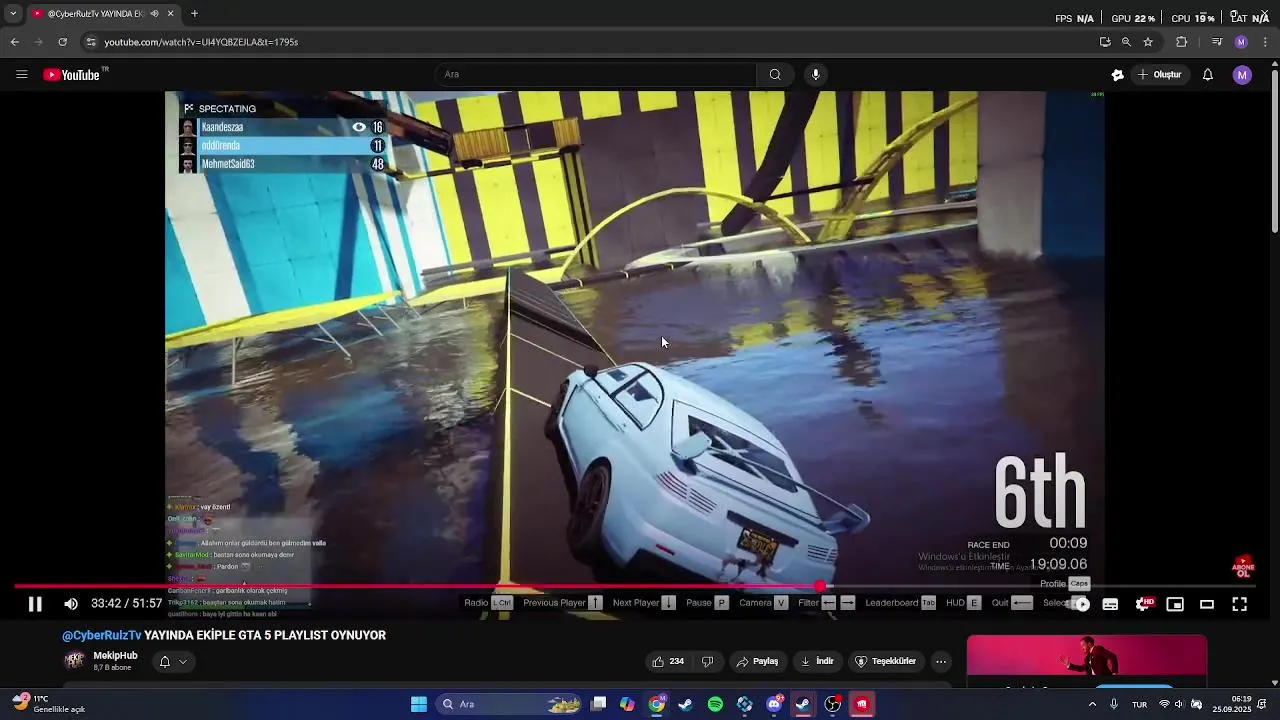Mute the video volume speaker icon
1280x720 pixels.
point(71,604)
